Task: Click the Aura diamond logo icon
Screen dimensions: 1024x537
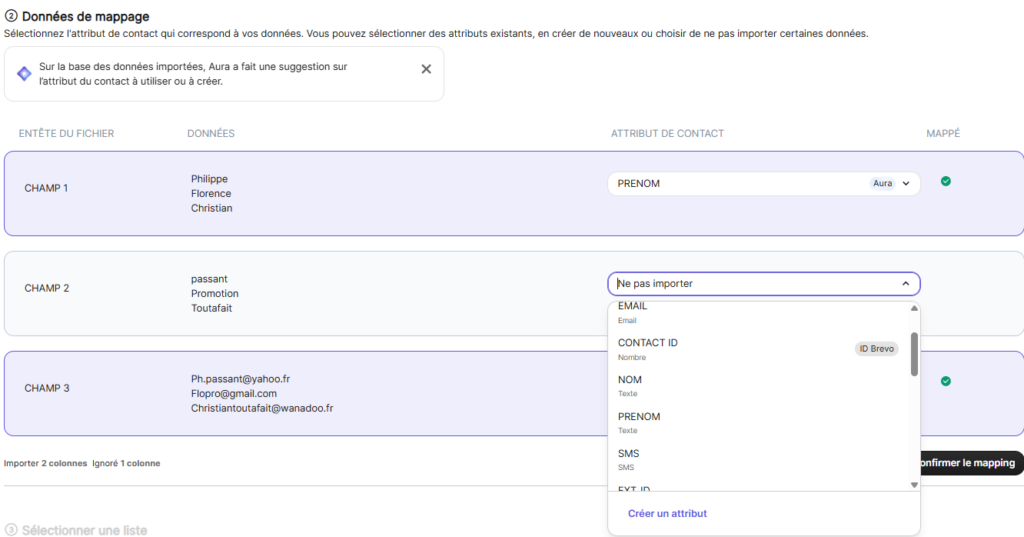Action: [24, 74]
